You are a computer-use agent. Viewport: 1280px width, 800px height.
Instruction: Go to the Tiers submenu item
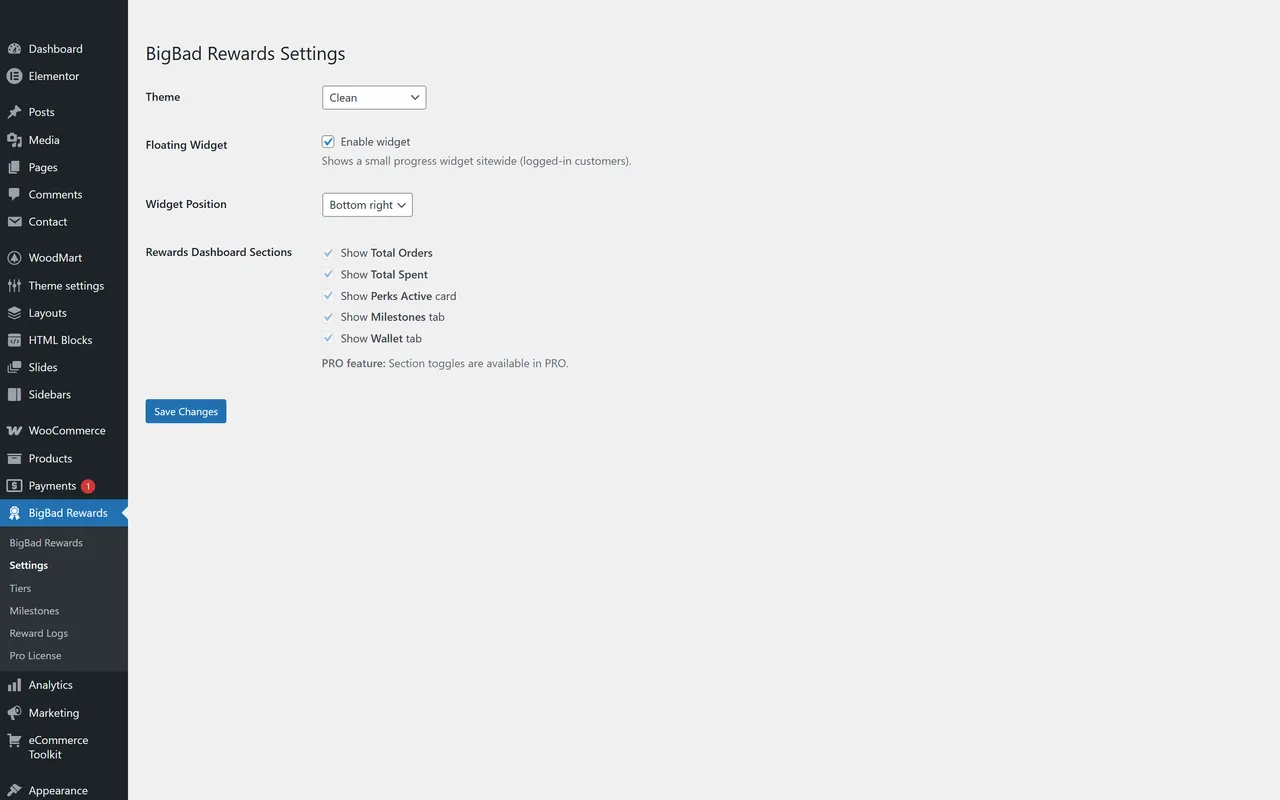[20, 588]
